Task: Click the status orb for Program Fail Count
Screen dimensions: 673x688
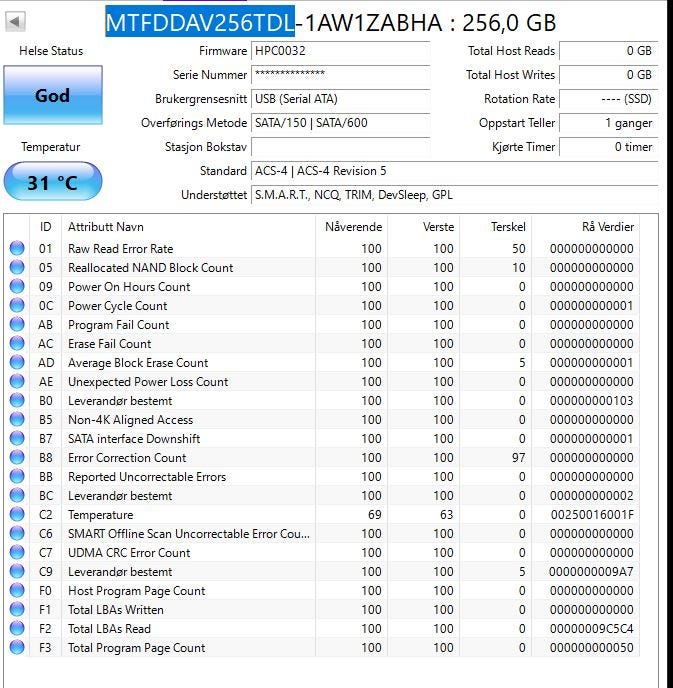Action: click(x=17, y=325)
